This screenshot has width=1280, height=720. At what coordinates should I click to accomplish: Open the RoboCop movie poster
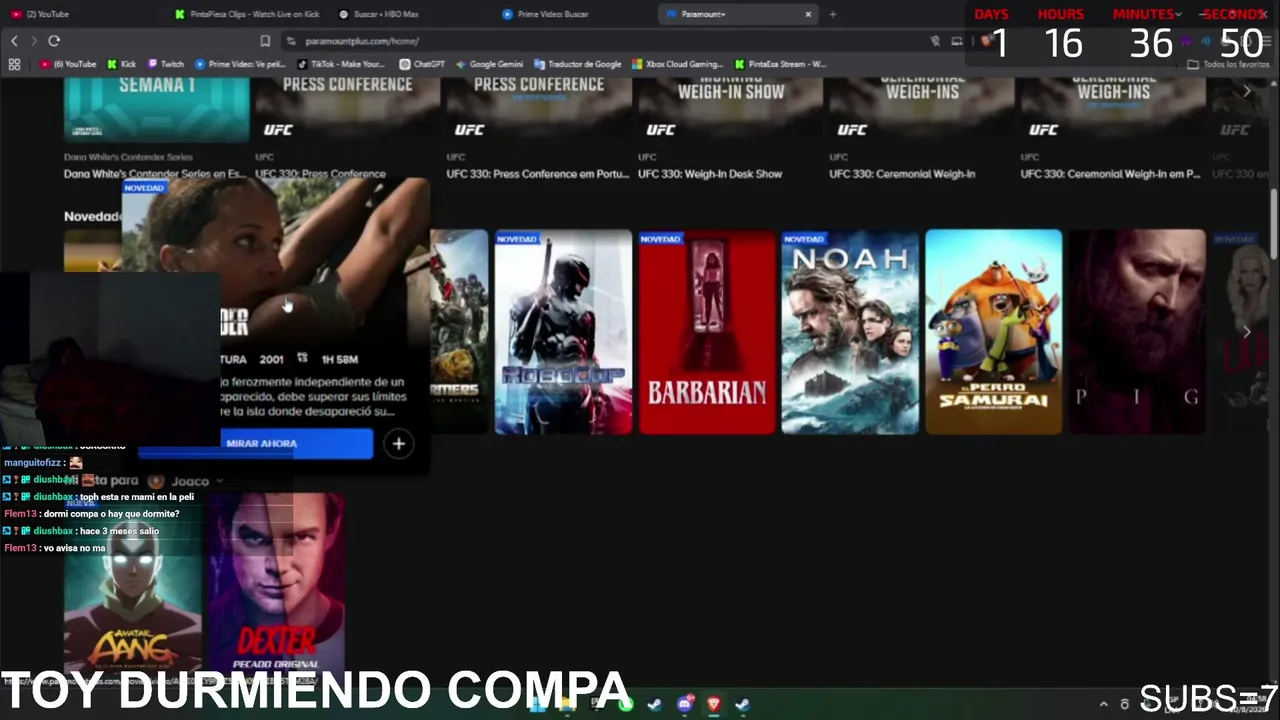tap(563, 332)
